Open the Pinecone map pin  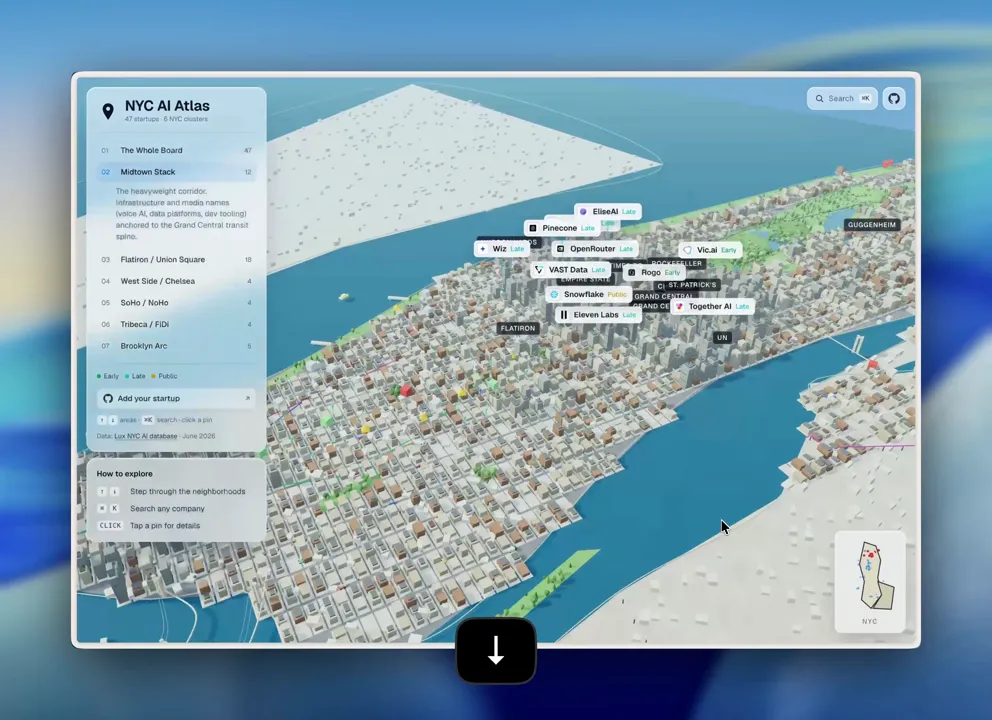click(x=562, y=228)
